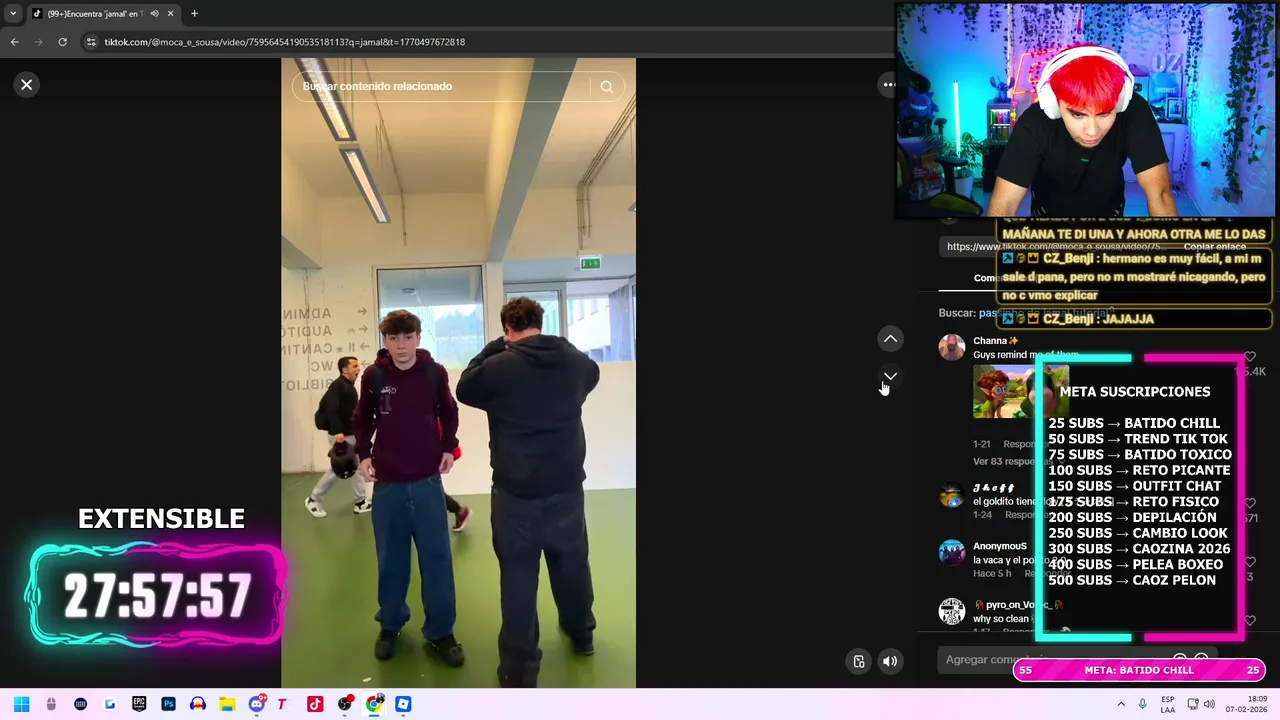Change the ESP LAA keyboard language
This screenshot has height=720, width=1280.
coord(1168,704)
